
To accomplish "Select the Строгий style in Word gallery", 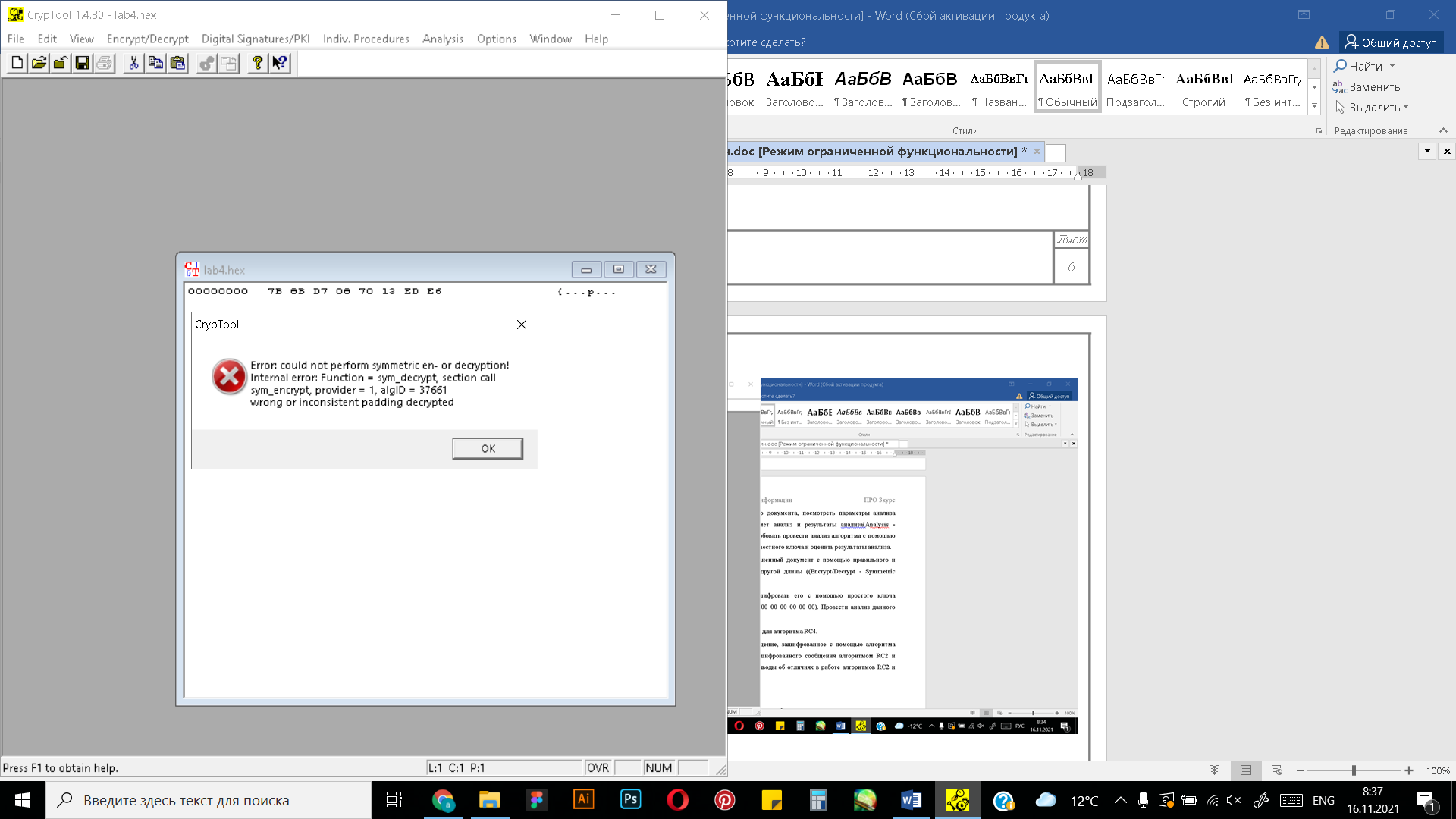I will [1203, 87].
